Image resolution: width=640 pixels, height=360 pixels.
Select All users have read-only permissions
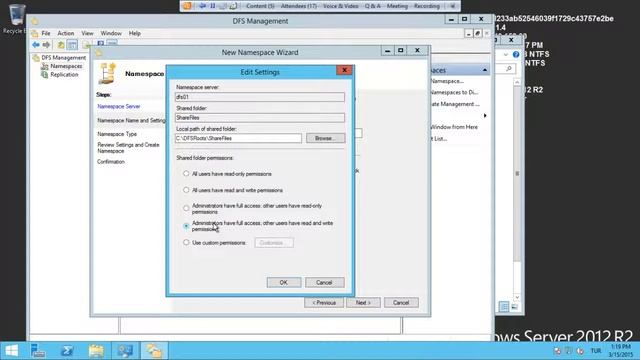pos(186,173)
